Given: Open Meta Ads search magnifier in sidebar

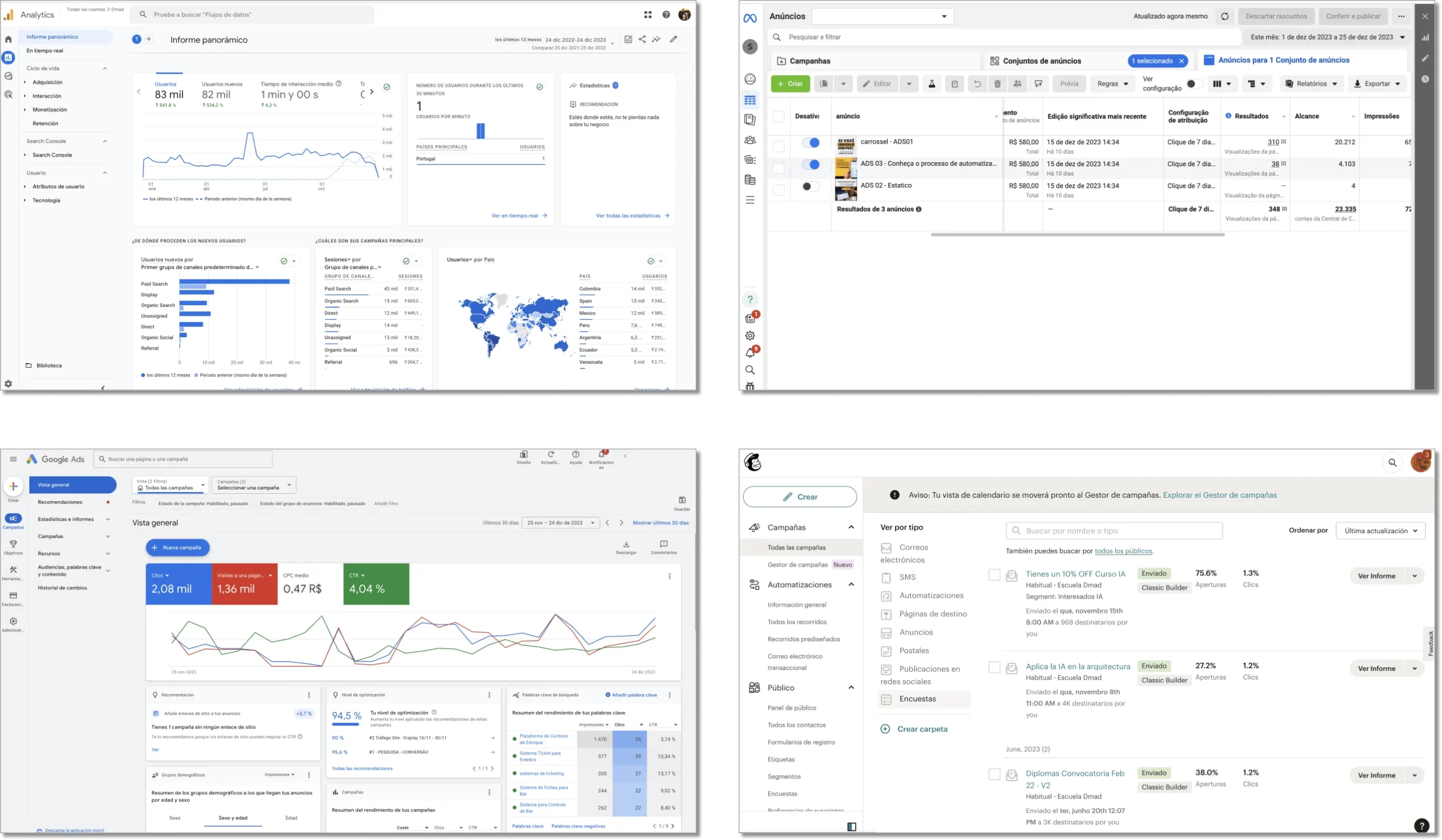Looking at the screenshot, I should click(750, 370).
